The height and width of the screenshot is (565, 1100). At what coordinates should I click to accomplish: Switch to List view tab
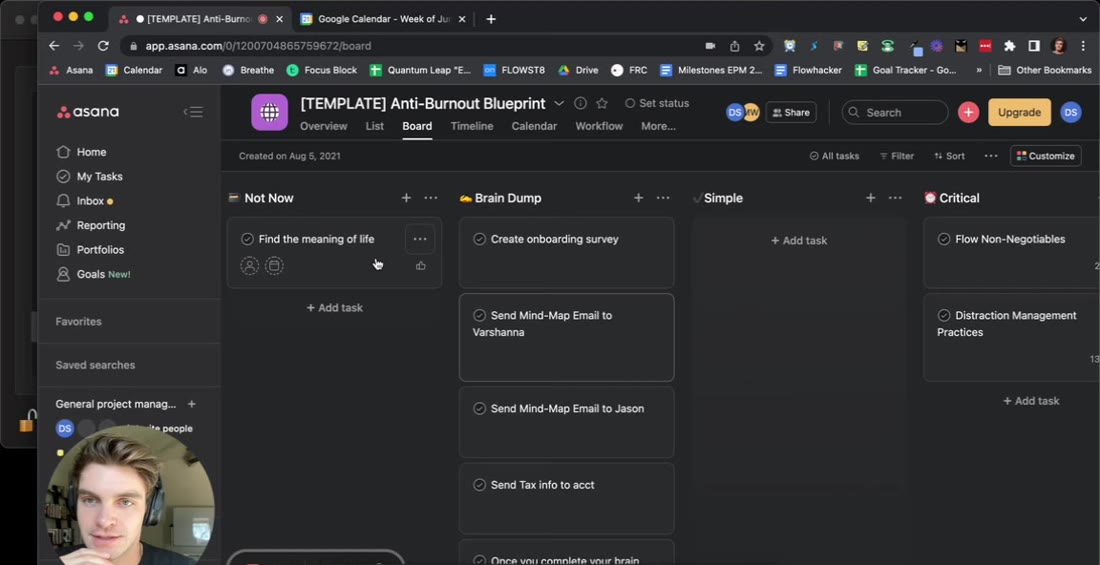coord(375,126)
